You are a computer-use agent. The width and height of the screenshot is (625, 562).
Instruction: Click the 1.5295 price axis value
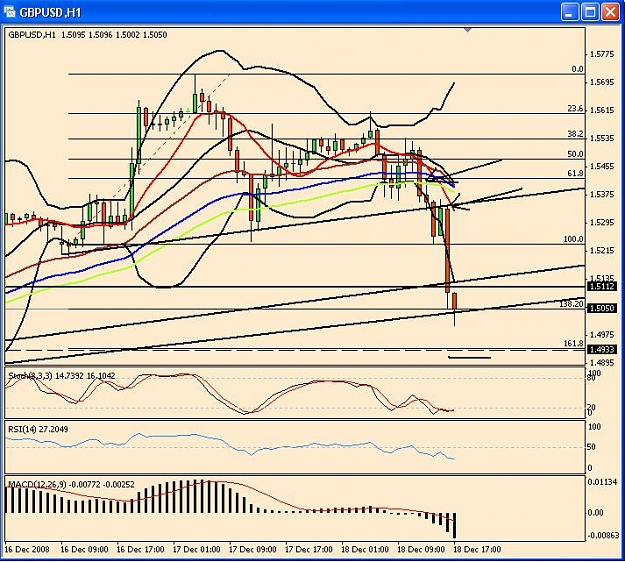coord(602,222)
